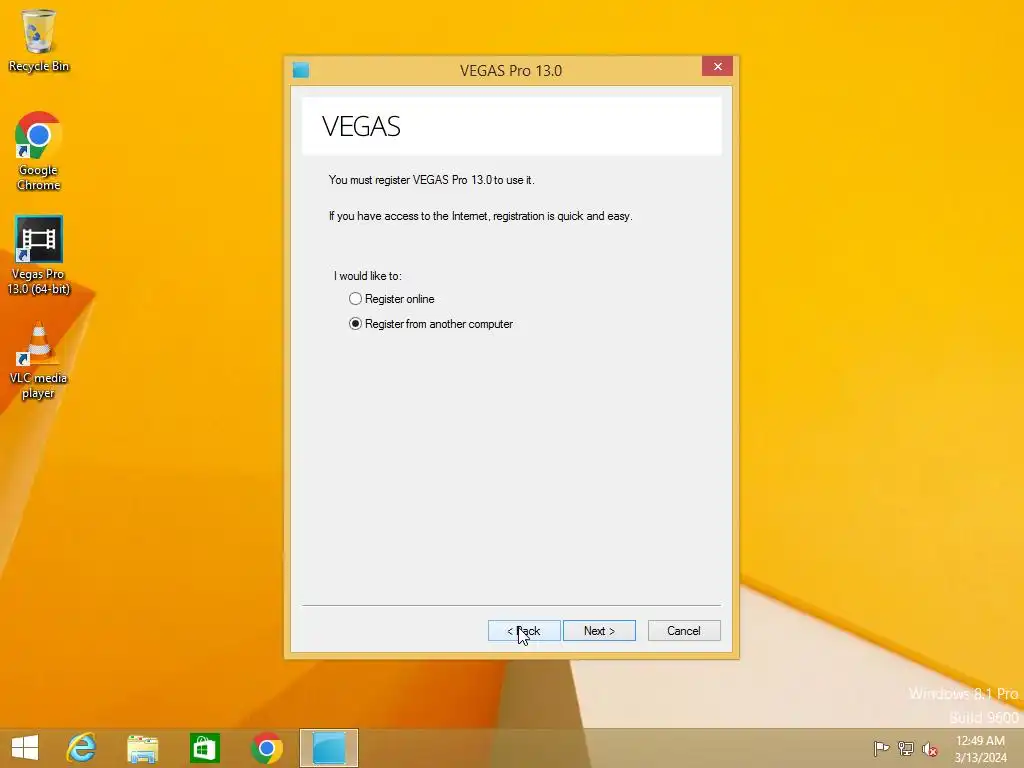Launch Internet Explorer from taskbar
The width and height of the screenshot is (1024, 768).
click(x=81, y=748)
